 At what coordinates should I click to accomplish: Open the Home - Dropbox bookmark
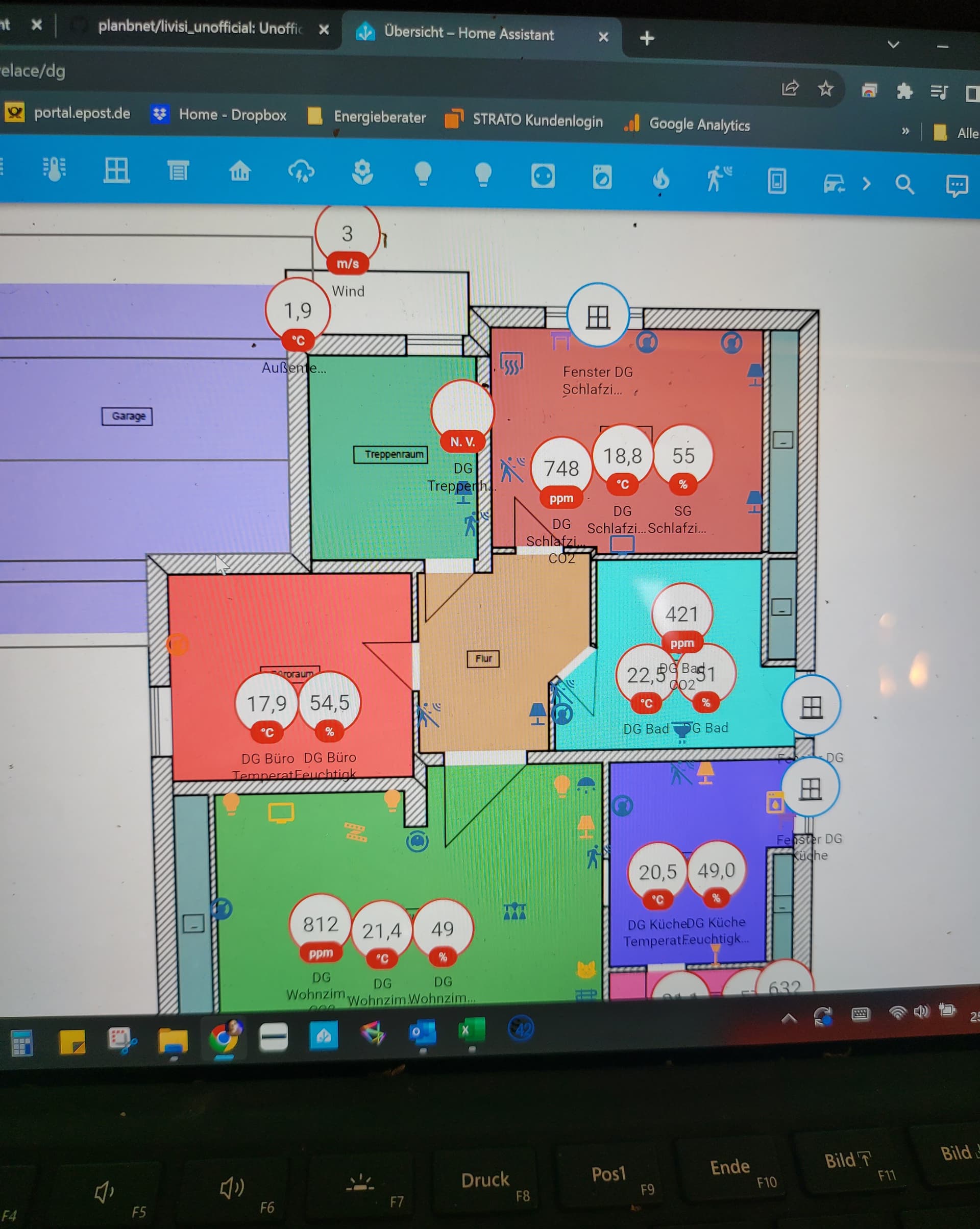(x=219, y=114)
